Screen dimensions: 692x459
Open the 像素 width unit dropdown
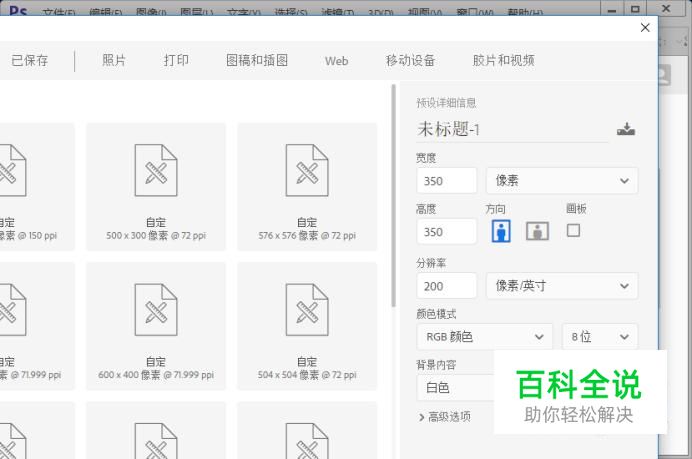[x=562, y=181]
